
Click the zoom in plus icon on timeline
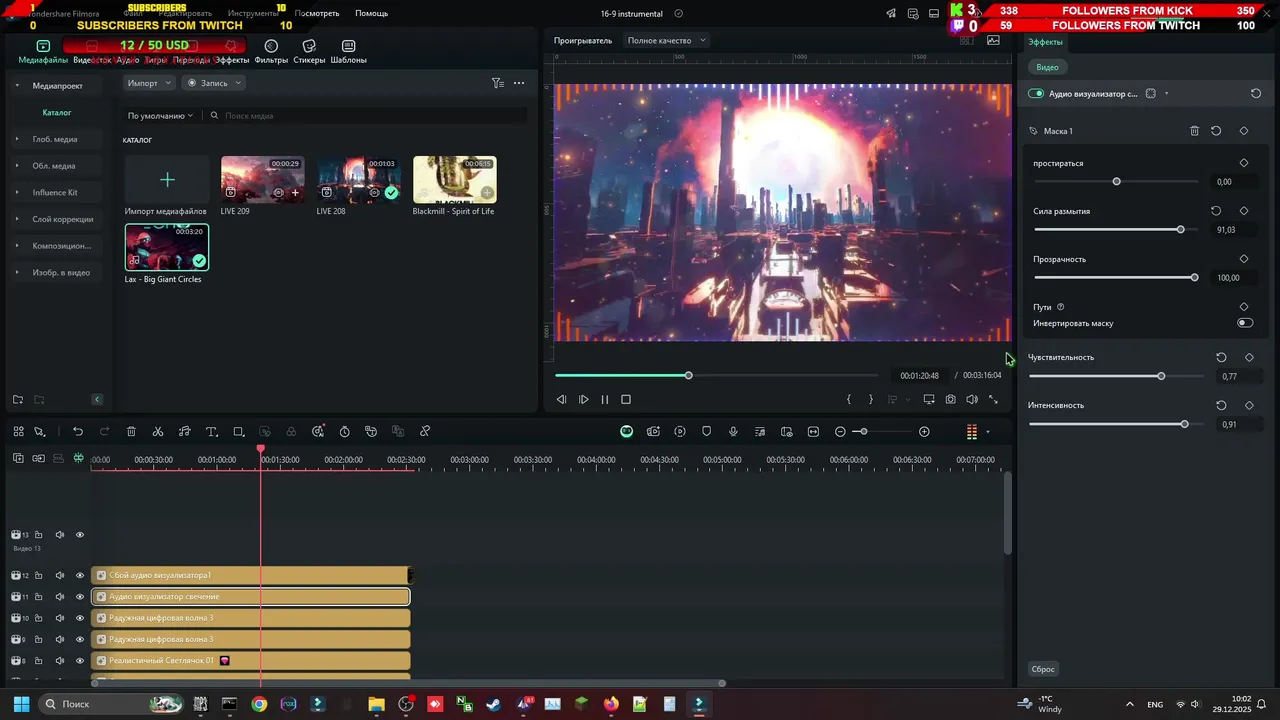pos(924,432)
